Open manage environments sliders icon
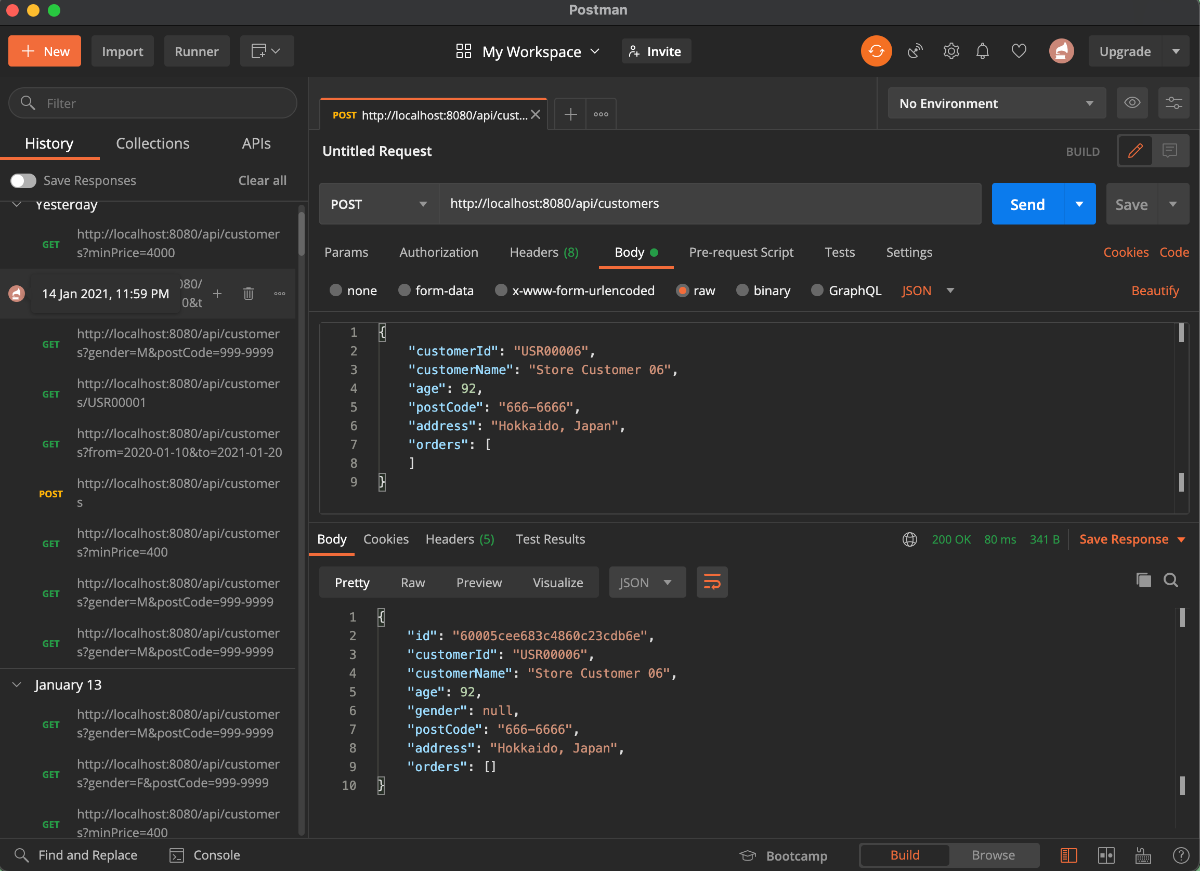 [x=1173, y=103]
